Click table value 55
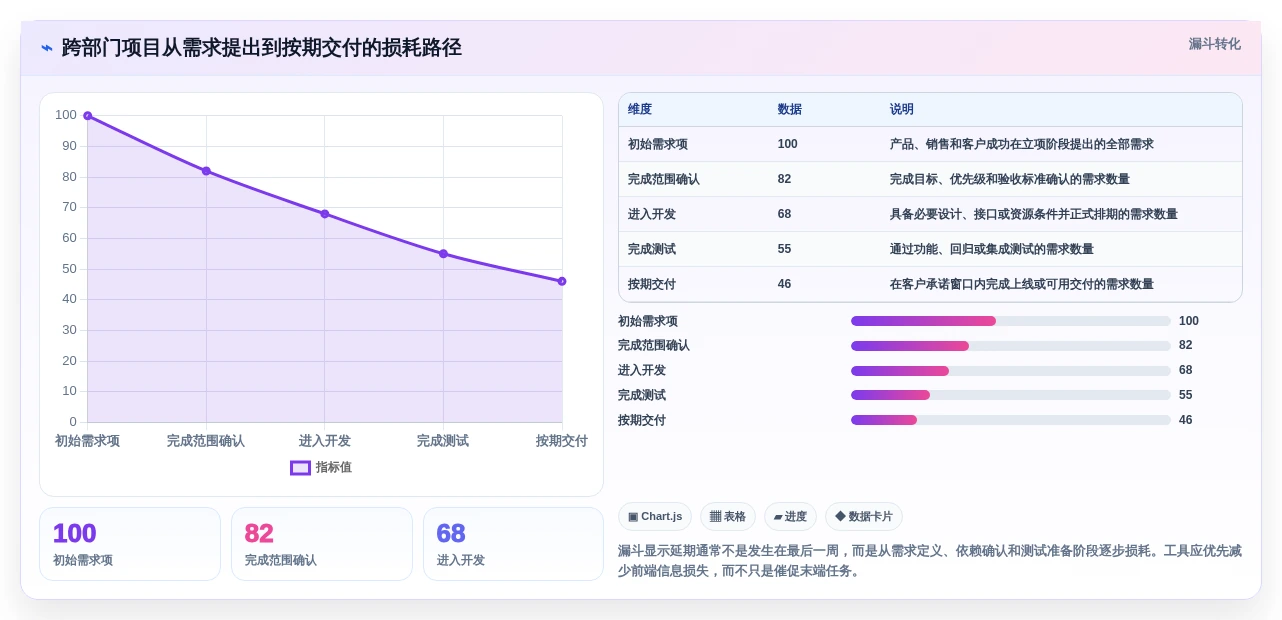 click(785, 249)
